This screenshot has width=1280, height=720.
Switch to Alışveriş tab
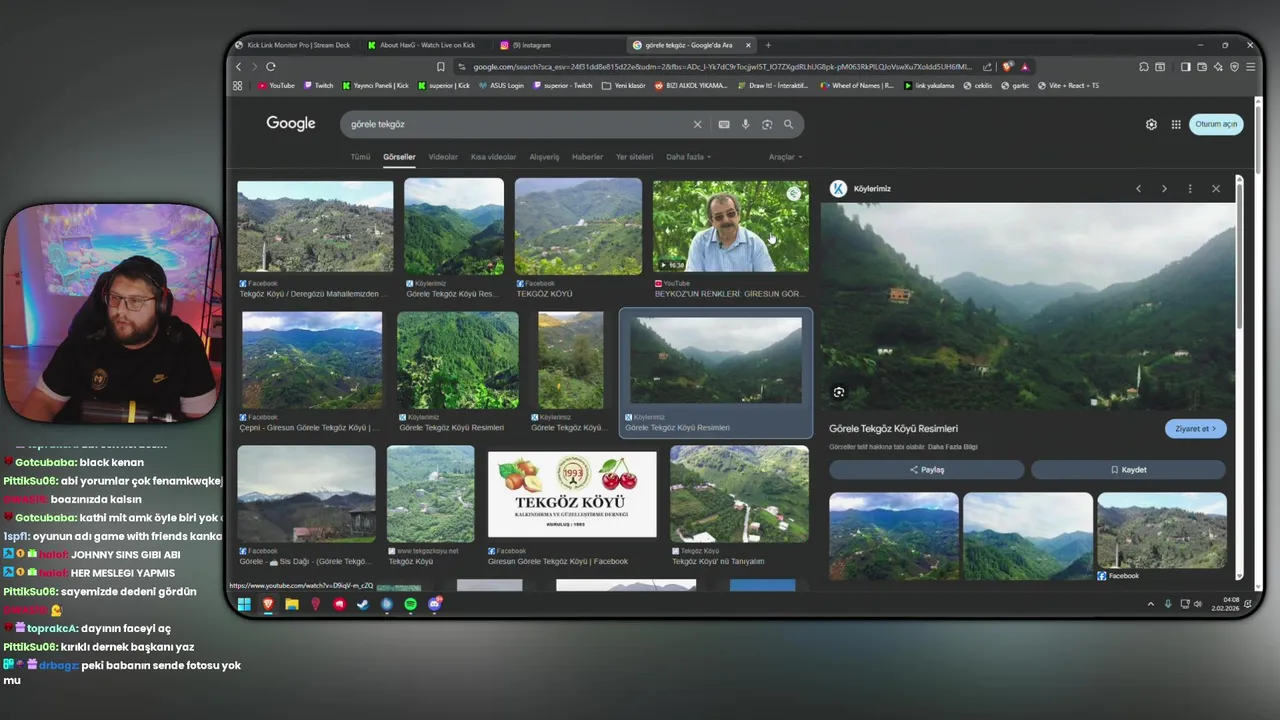coord(544,157)
